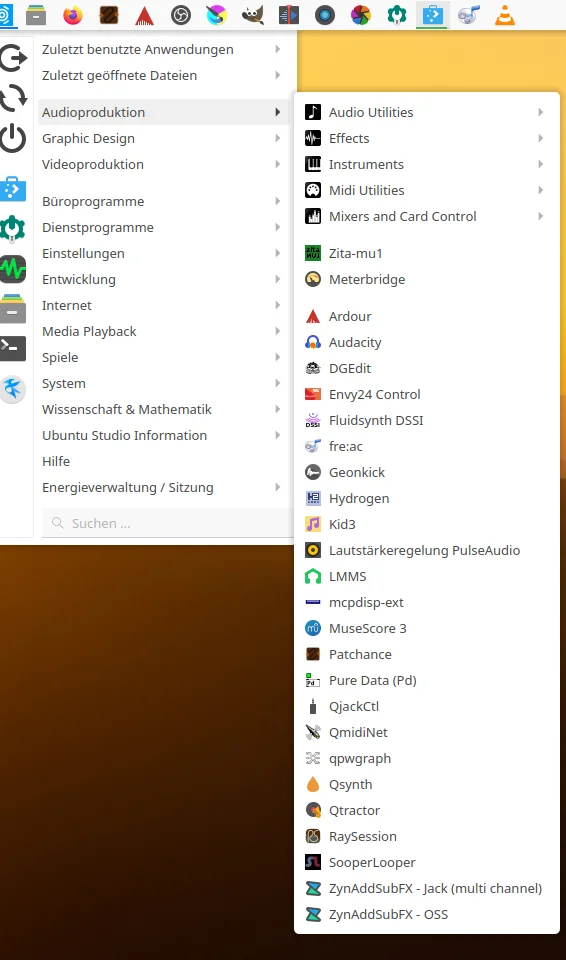Expand the Büroprogramme category arrow
Image resolution: width=566 pixels, height=960 pixels.
pos(277,201)
